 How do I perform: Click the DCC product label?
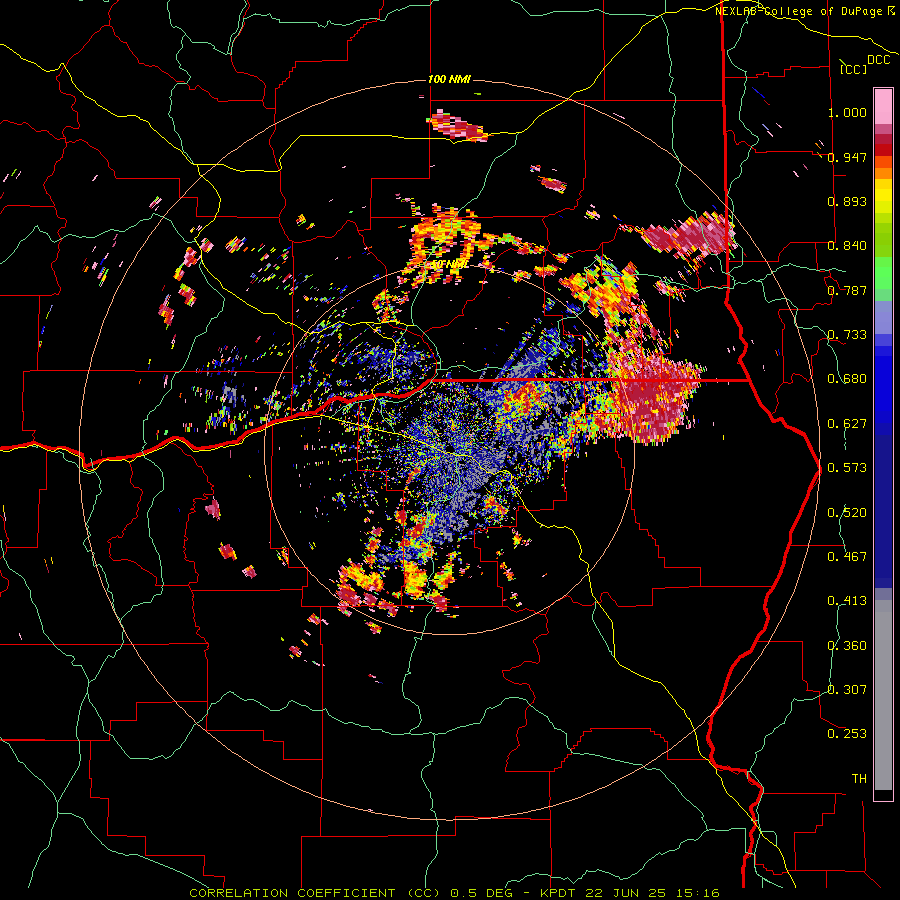(x=879, y=60)
